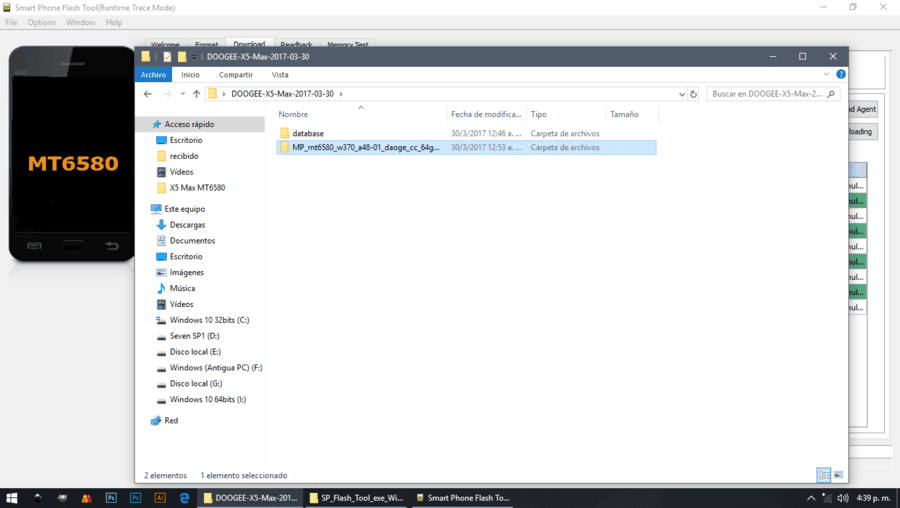The image size is (900, 508).
Task: Open the Options menu in Flash Tool
Action: [41, 22]
